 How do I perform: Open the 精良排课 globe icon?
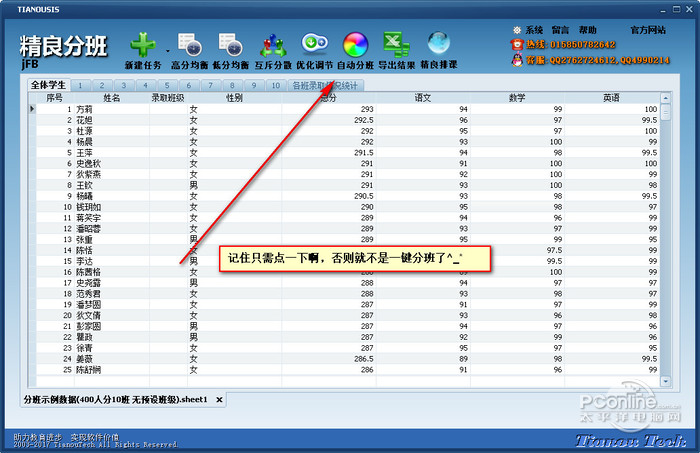point(438,44)
